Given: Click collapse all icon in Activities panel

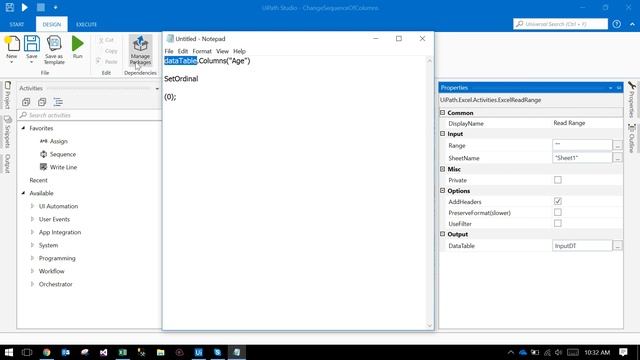Looking at the screenshot, I should tap(42, 102).
